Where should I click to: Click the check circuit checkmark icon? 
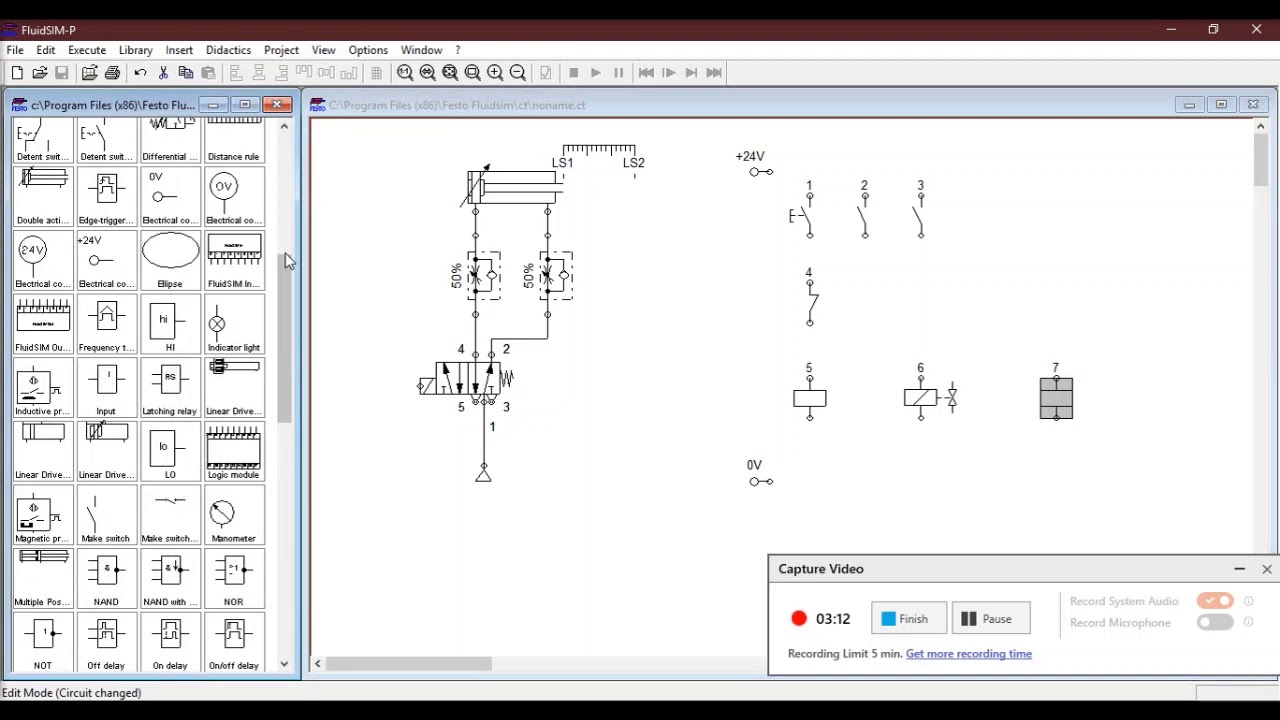click(x=545, y=73)
